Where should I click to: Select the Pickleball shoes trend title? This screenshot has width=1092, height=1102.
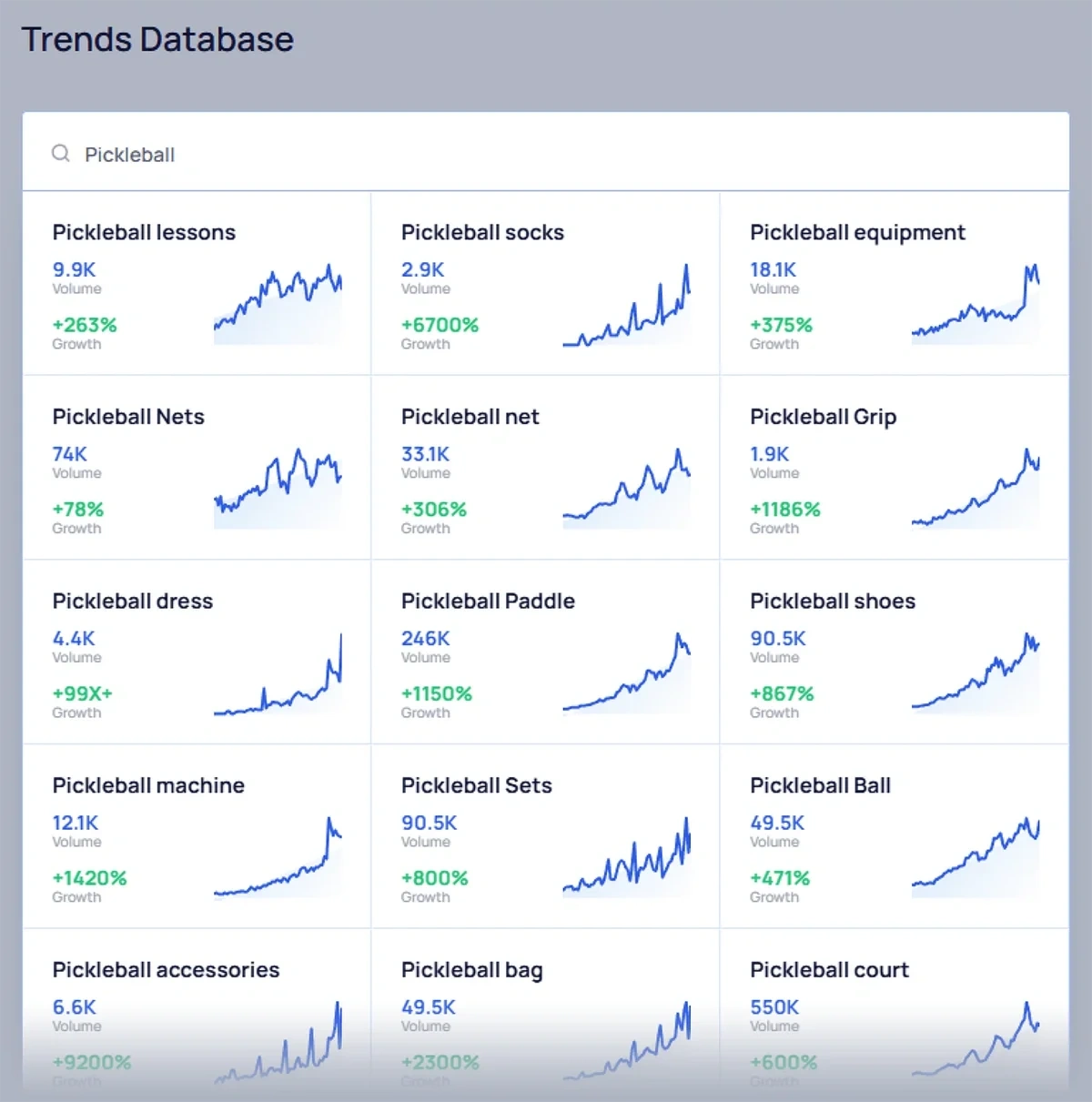pyautogui.click(x=832, y=602)
